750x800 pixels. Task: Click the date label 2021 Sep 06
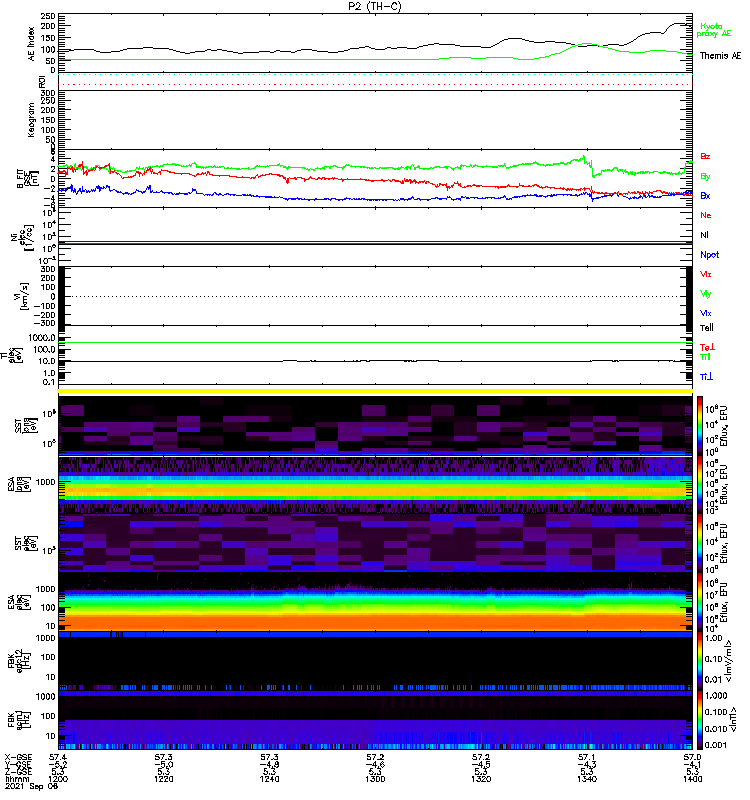(x=31, y=786)
